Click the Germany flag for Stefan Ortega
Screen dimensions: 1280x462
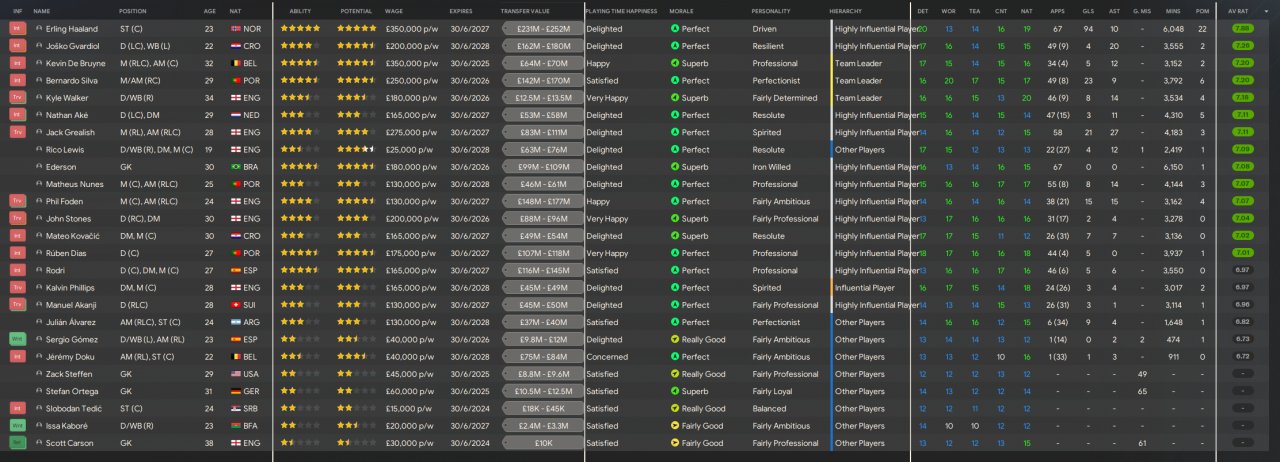(235, 391)
